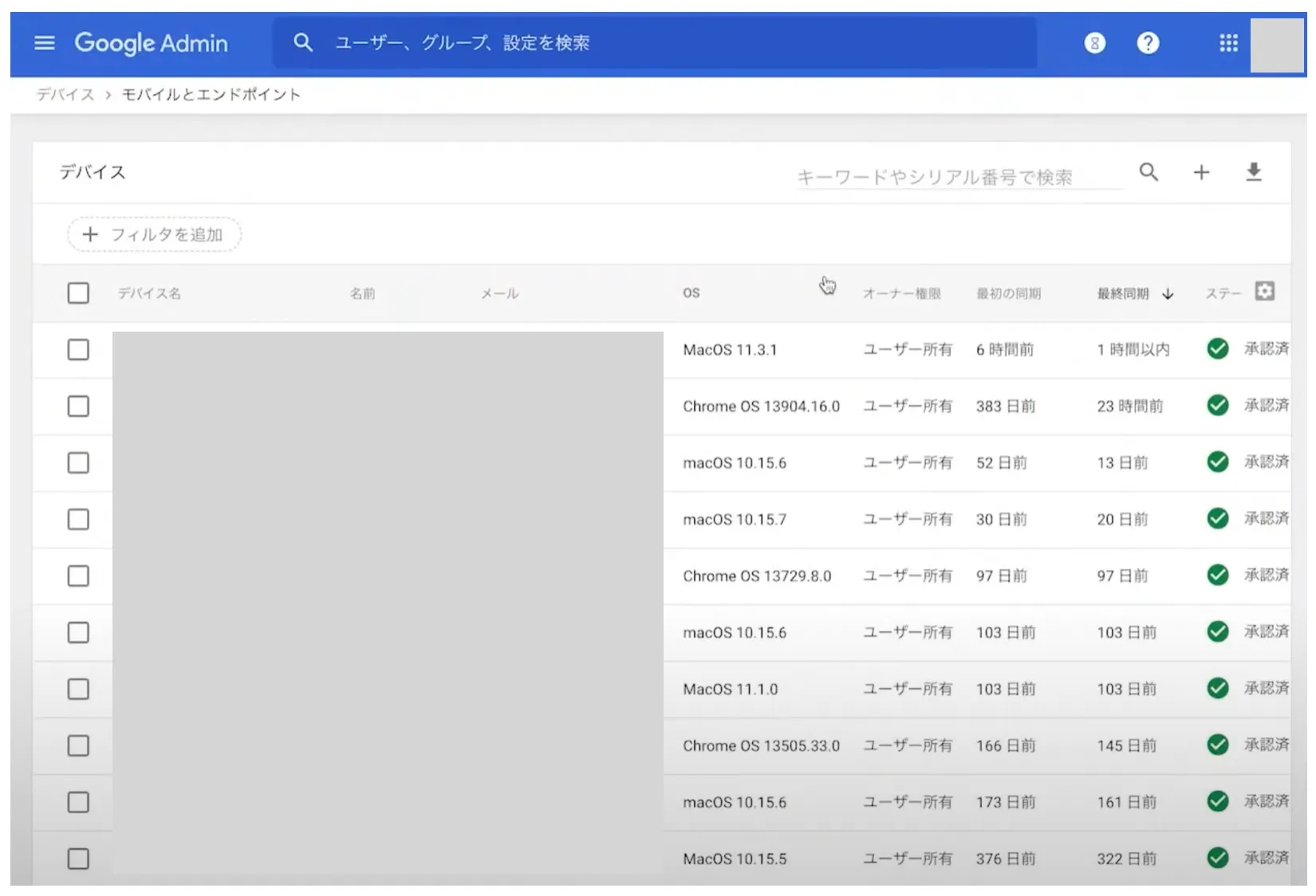Viewport: 1316px width, 896px height.
Task: Click the top search magnifier icon
Action: [x=303, y=42]
